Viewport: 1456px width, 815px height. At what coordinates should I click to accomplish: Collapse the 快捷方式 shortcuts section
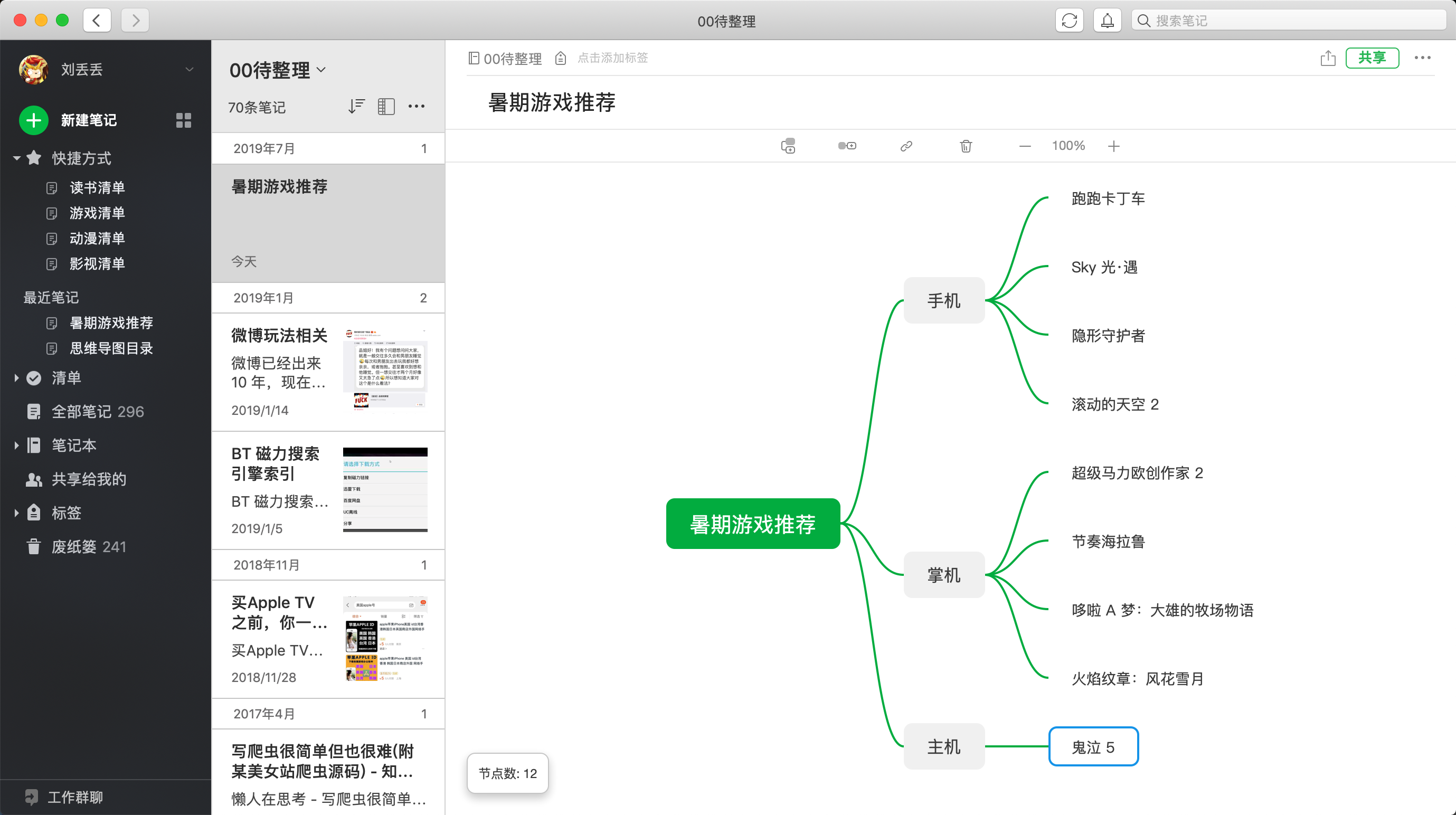17,158
